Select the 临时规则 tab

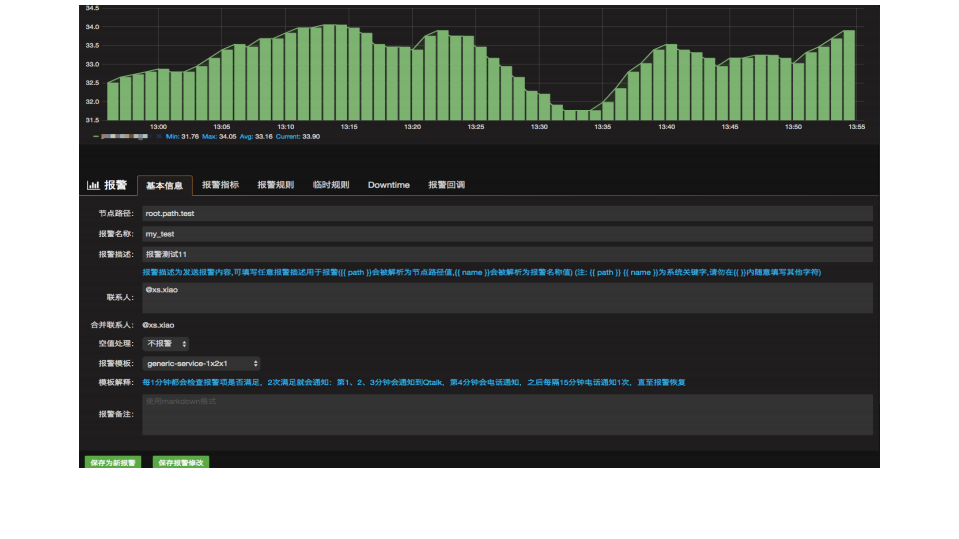coord(331,185)
